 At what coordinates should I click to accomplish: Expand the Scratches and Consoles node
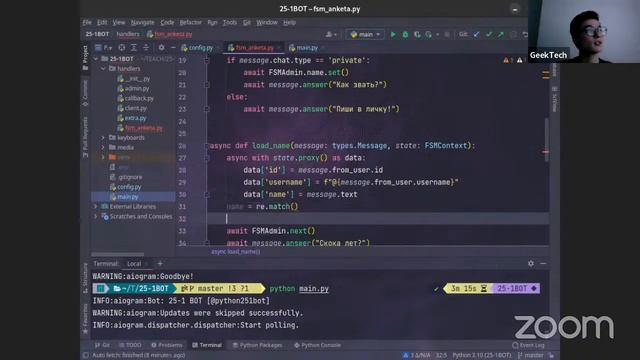pos(96,216)
